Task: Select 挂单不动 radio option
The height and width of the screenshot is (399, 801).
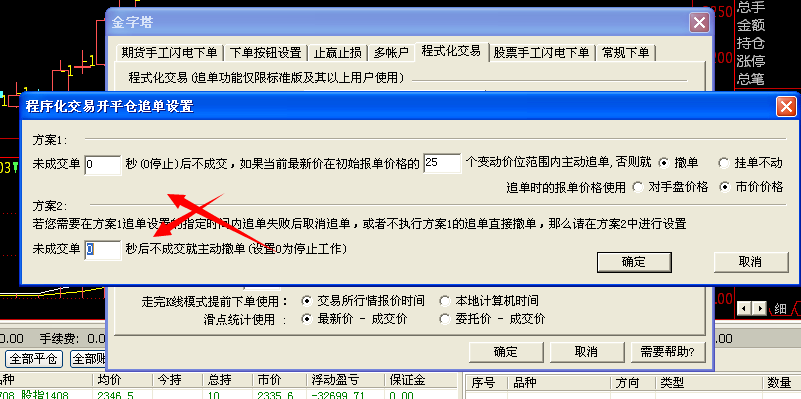Action: pyautogui.click(x=750, y=163)
